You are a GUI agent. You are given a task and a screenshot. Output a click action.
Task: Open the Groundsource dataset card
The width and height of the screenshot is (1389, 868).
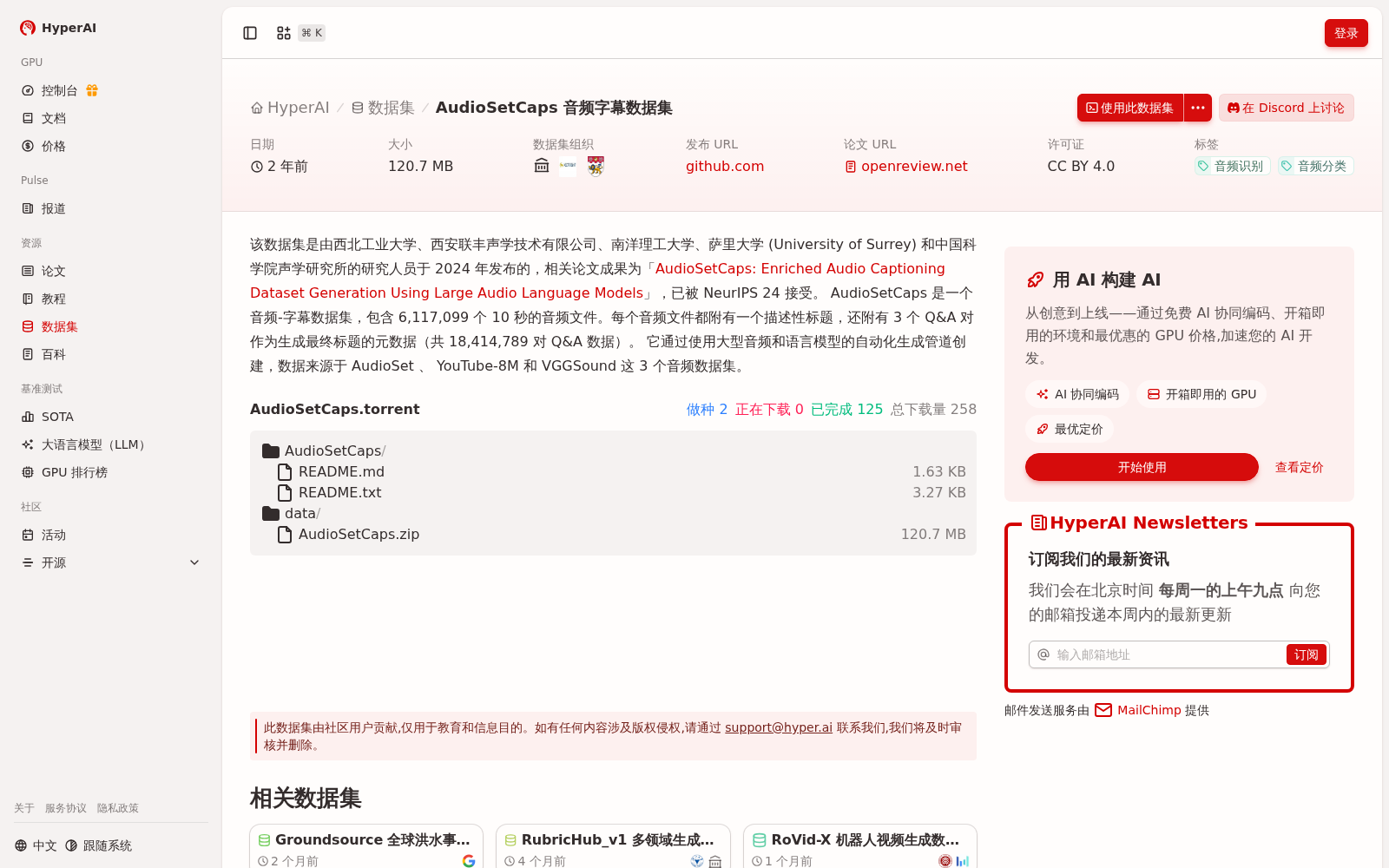[366, 846]
